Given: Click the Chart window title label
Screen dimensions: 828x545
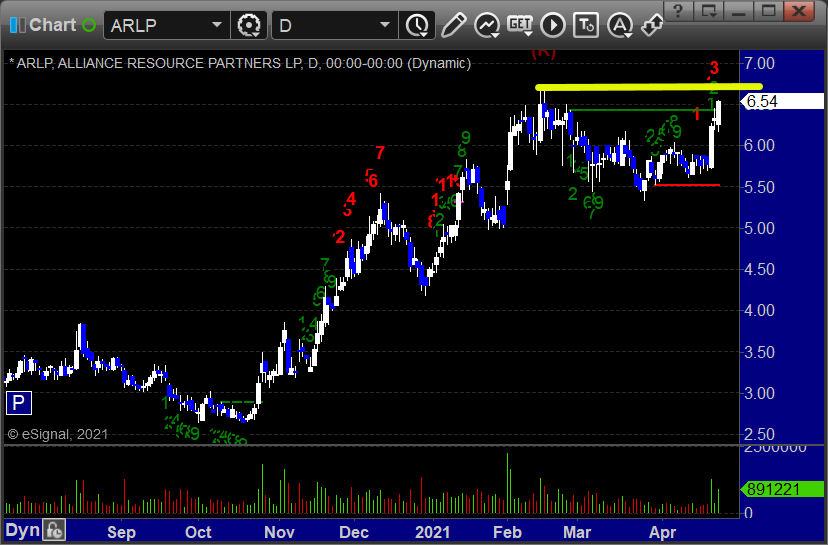Looking at the screenshot, I should pyautogui.click(x=53, y=25).
